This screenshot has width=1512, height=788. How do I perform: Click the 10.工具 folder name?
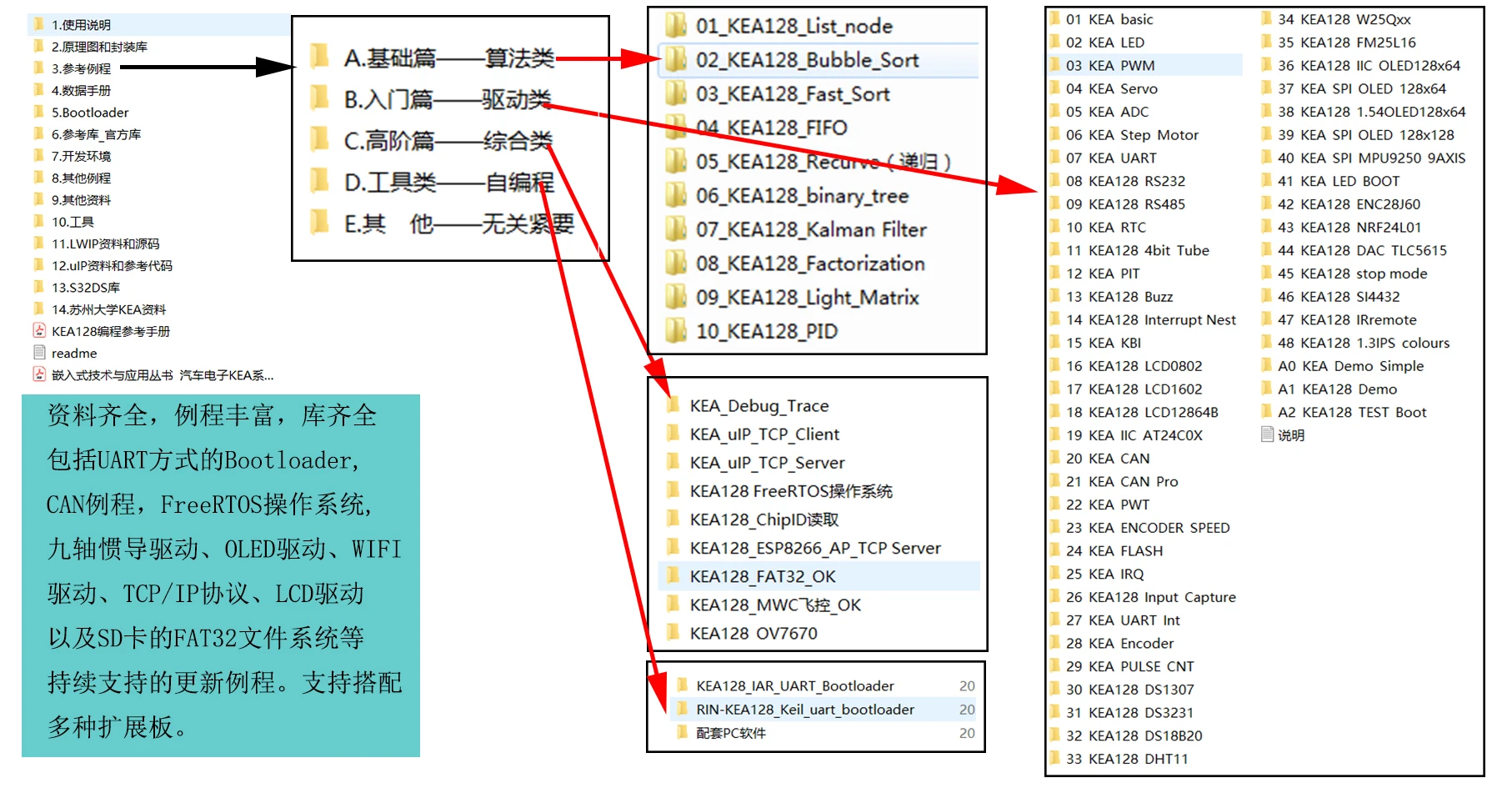click(x=73, y=222)
